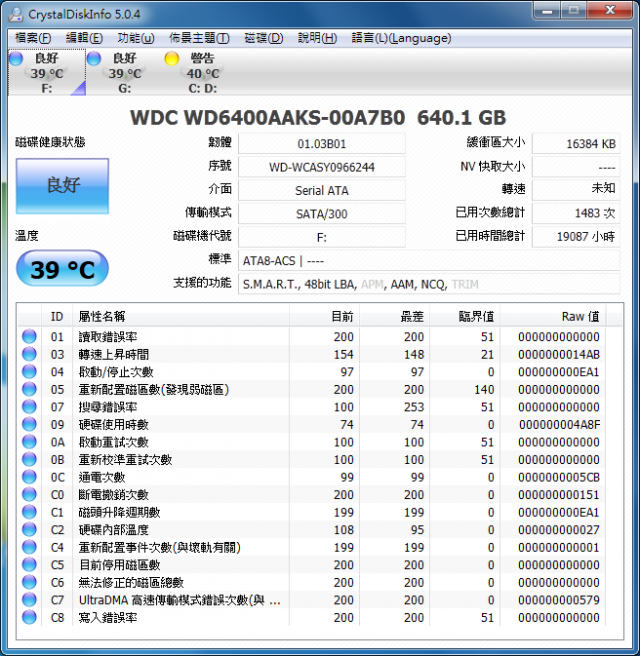Open the 磁碟(D) menu
The width and height of the screenshot is (640, 657).
pos(264,38)
